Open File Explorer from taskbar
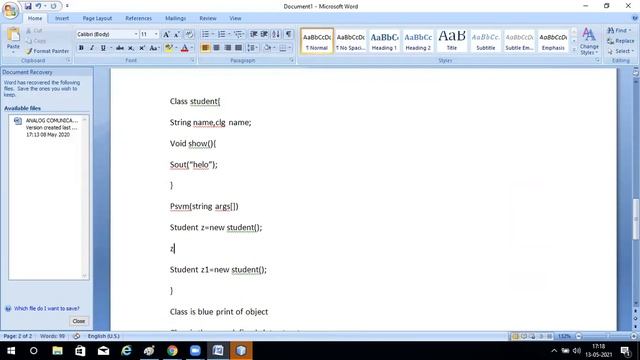This screenshot has width=640, height=360. tap(57, 351)
